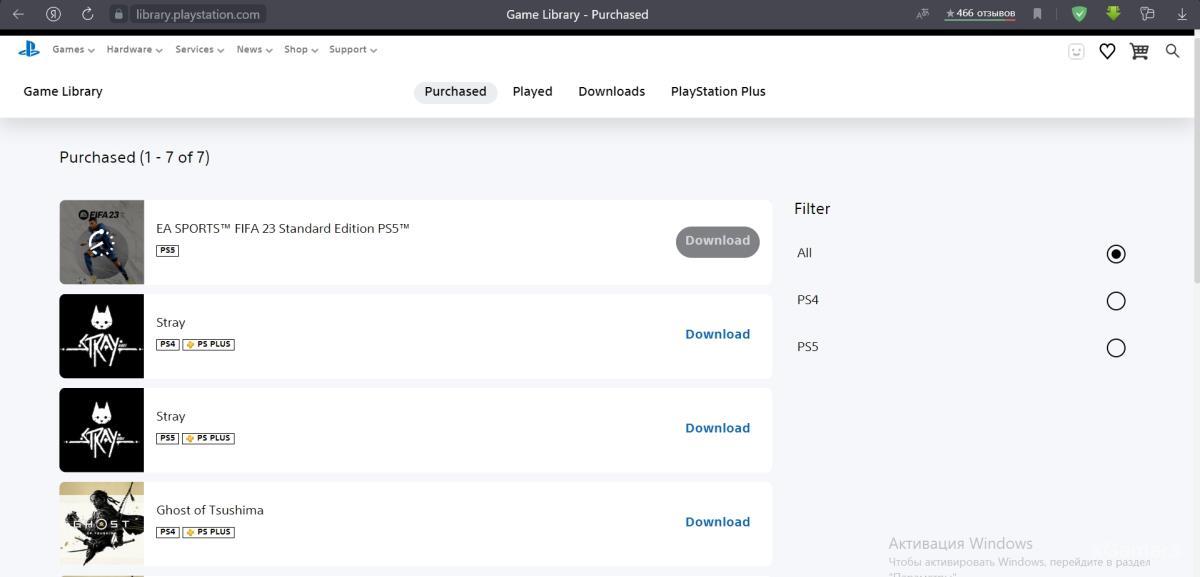Open the browser extensions icon

pos(1147,14)
